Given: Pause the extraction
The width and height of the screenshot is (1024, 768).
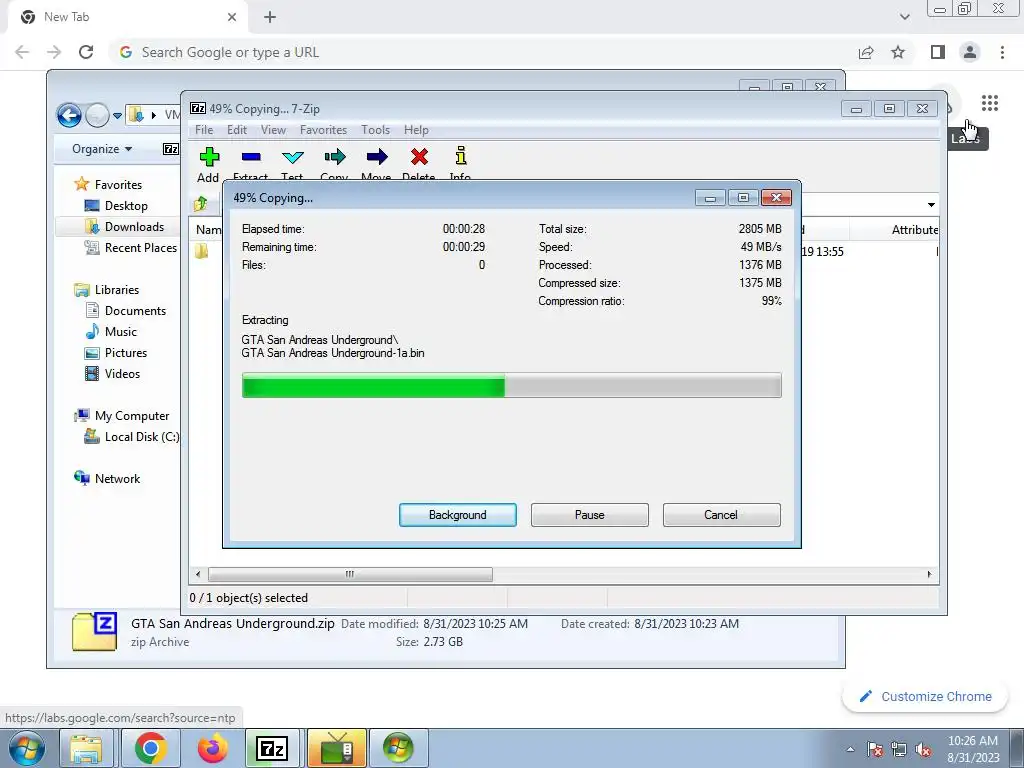Looking at the screenshot, I should 590,515.
